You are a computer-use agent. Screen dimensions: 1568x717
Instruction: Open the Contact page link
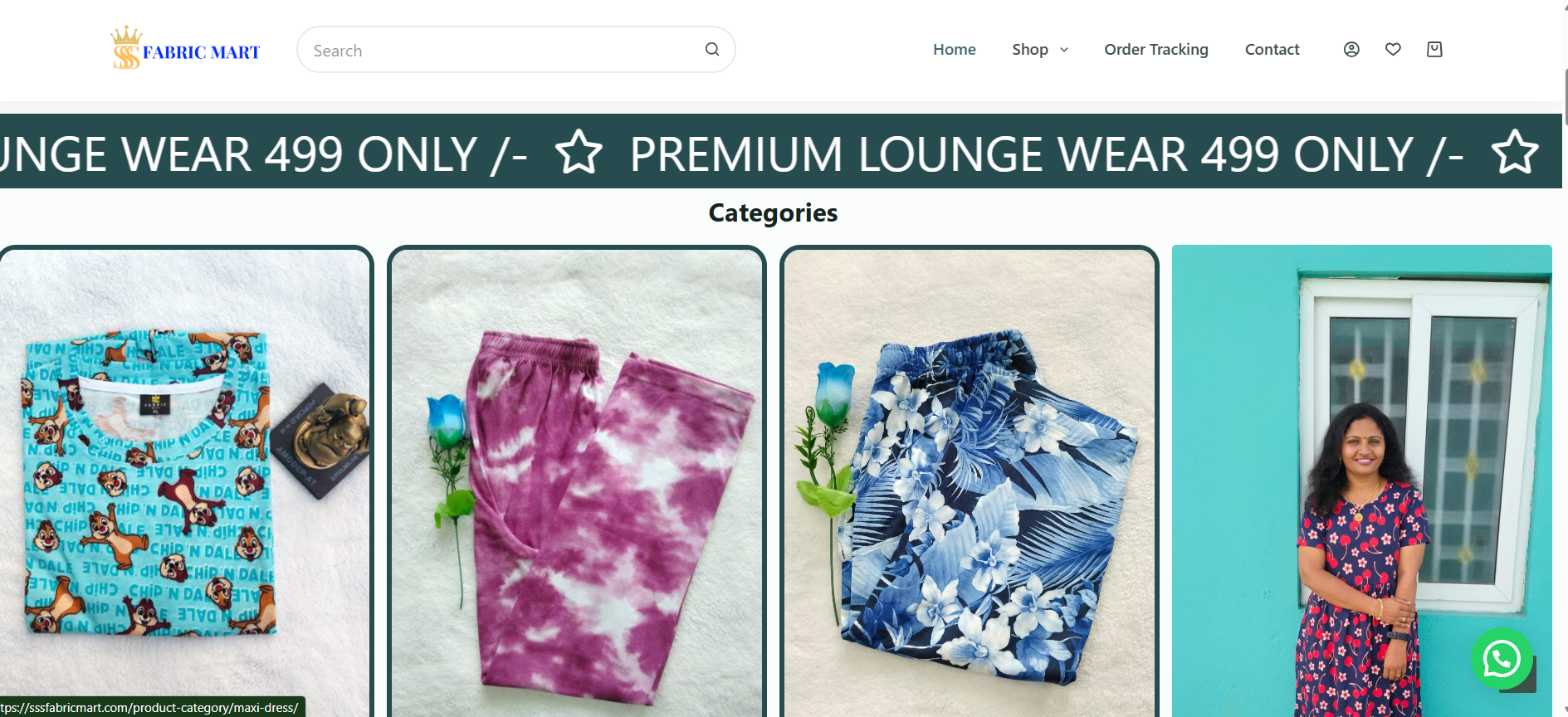1272,50
